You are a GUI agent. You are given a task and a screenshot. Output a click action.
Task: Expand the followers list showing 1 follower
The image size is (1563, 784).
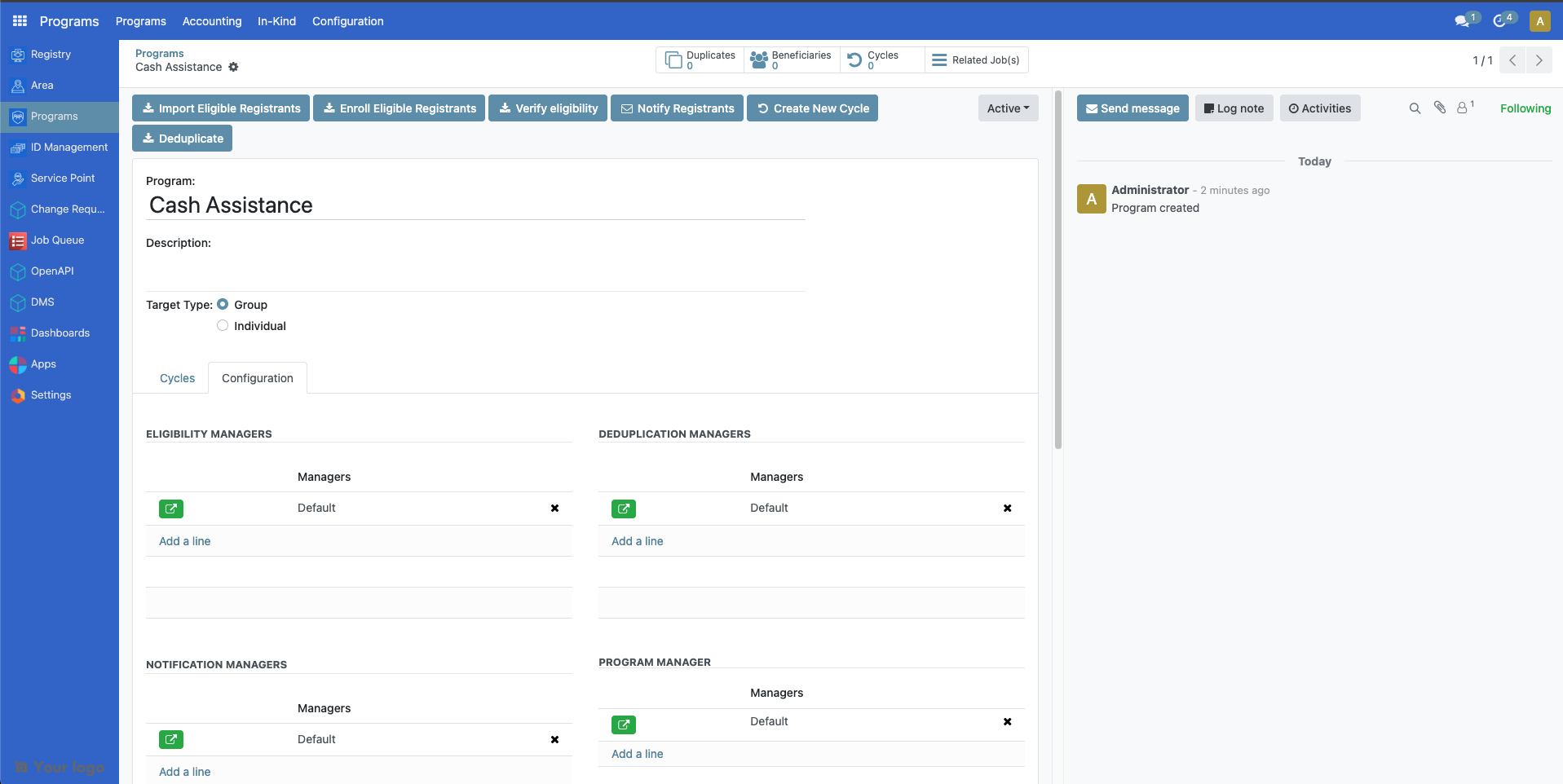pos(1463,108)
